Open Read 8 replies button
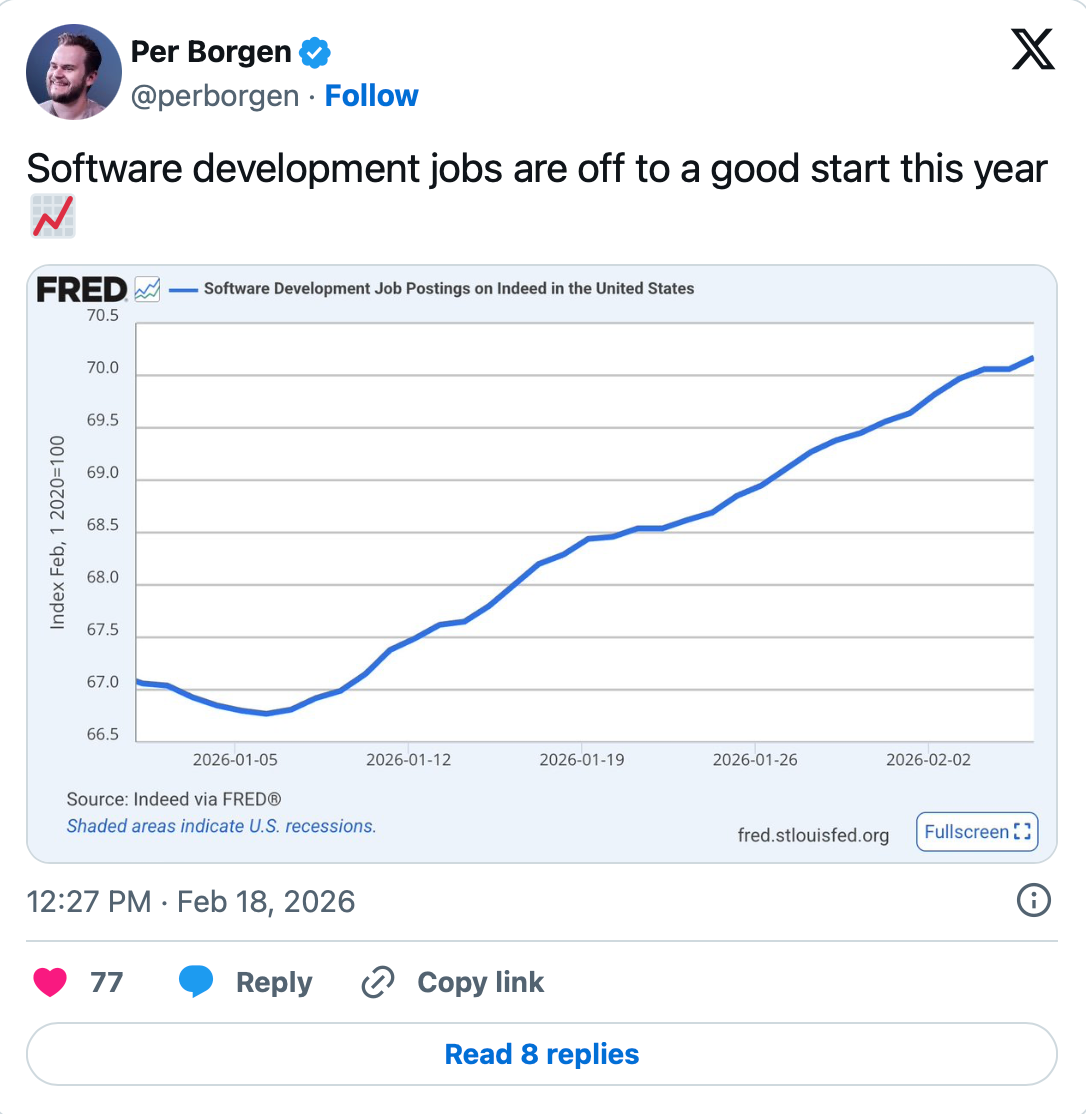This screenshot has height=1114, width=1086. pyautogui.click(x=542, y=1054)
